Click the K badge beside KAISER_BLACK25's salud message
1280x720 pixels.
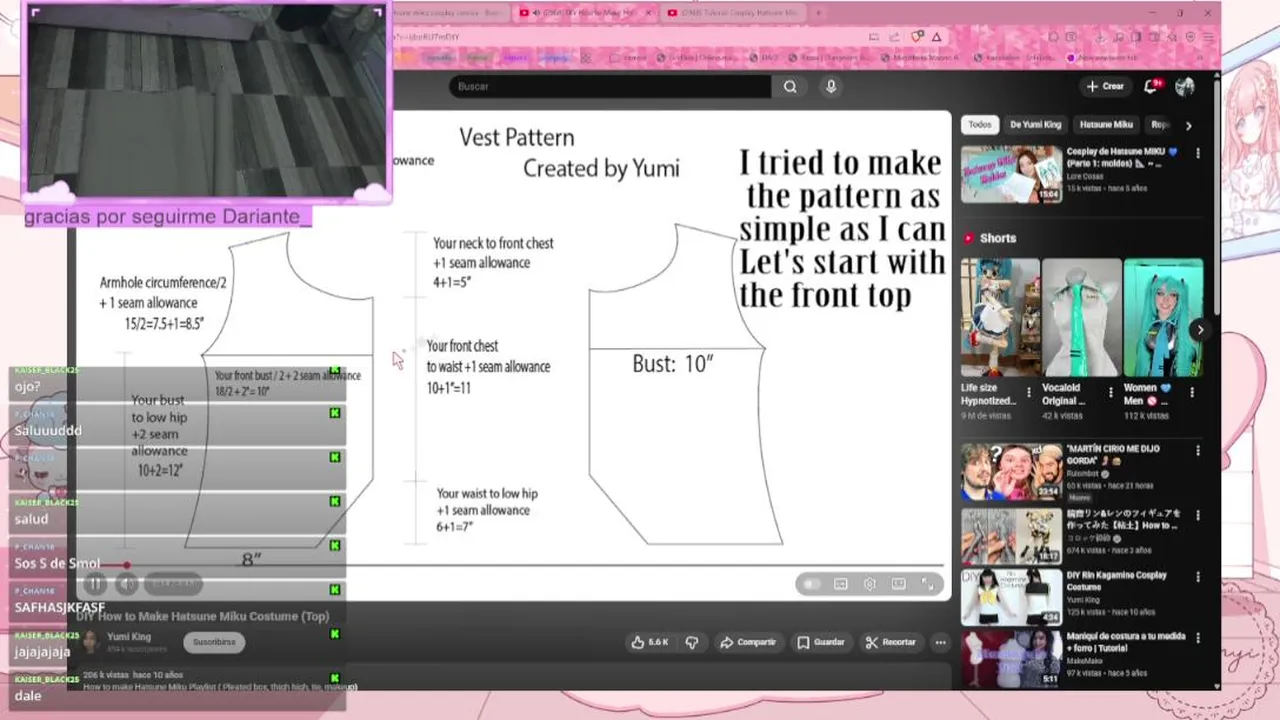pyautogui.click(x=335, y=501)
